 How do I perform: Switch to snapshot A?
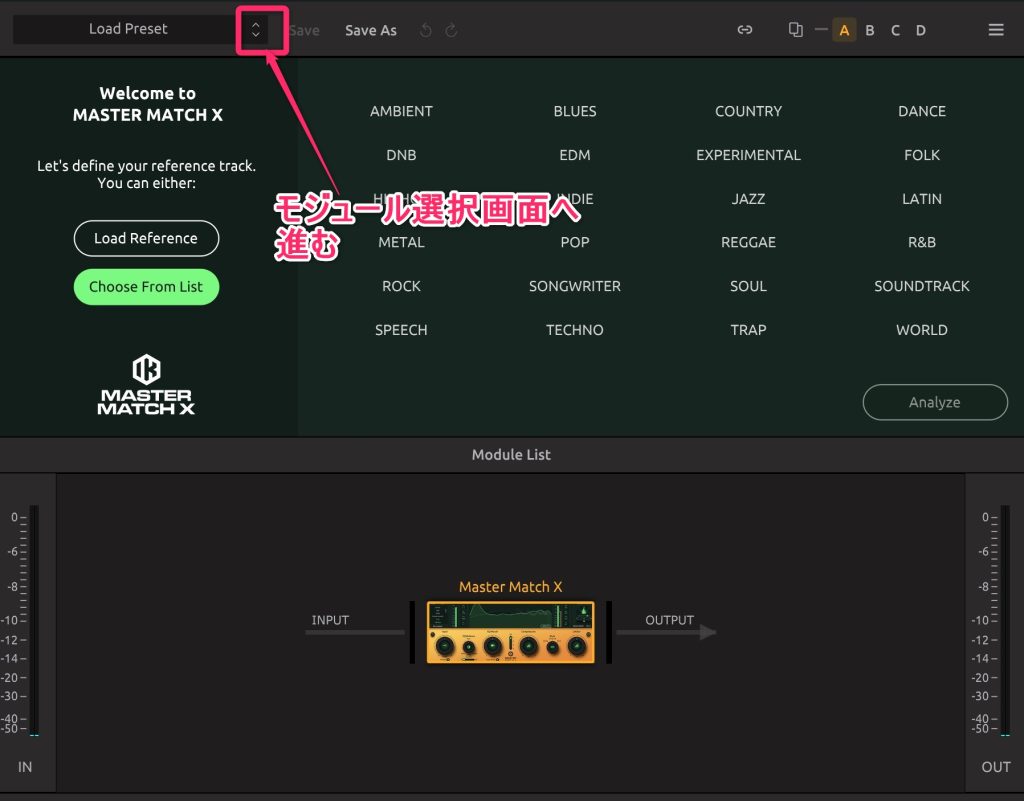point(844,30)
